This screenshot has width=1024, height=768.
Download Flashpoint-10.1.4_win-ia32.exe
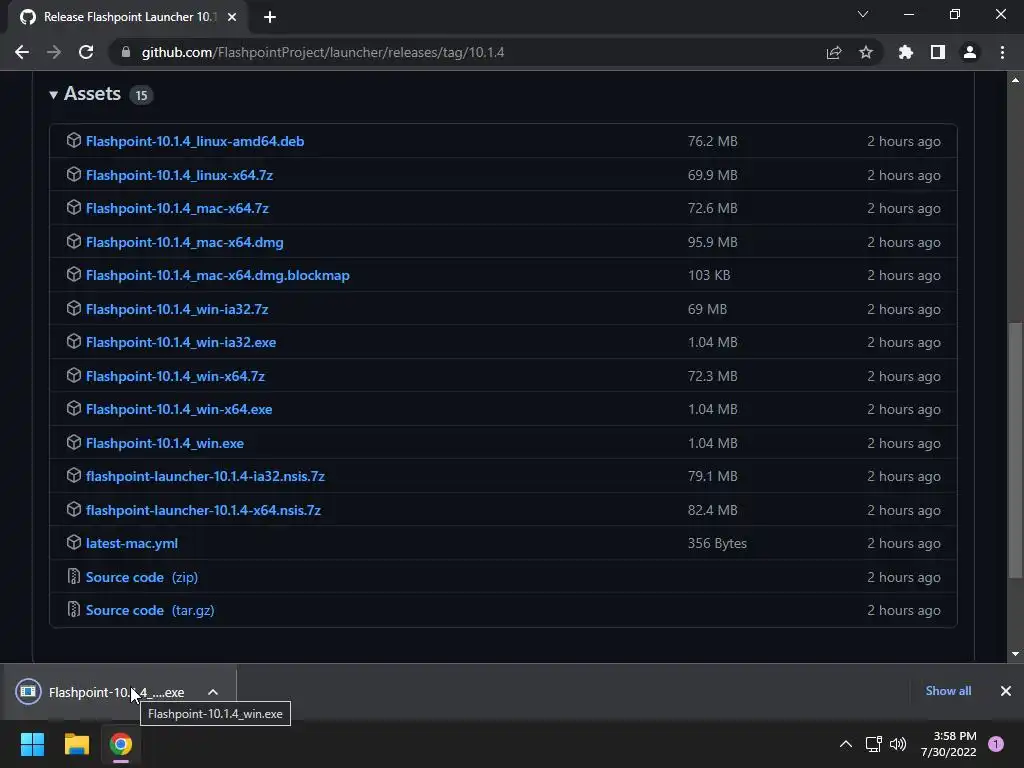pyautogui.click(x=181, y=342)
